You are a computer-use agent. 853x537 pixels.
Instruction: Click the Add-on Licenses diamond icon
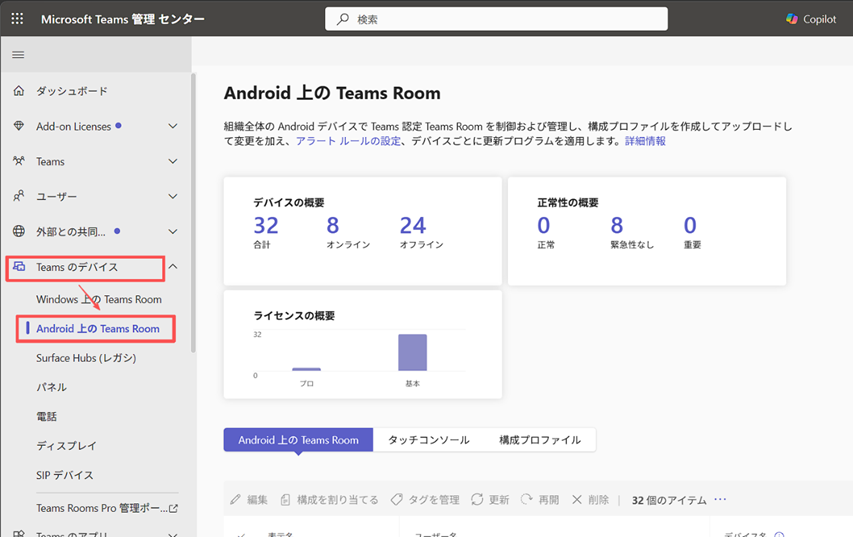tap(18, 126)
